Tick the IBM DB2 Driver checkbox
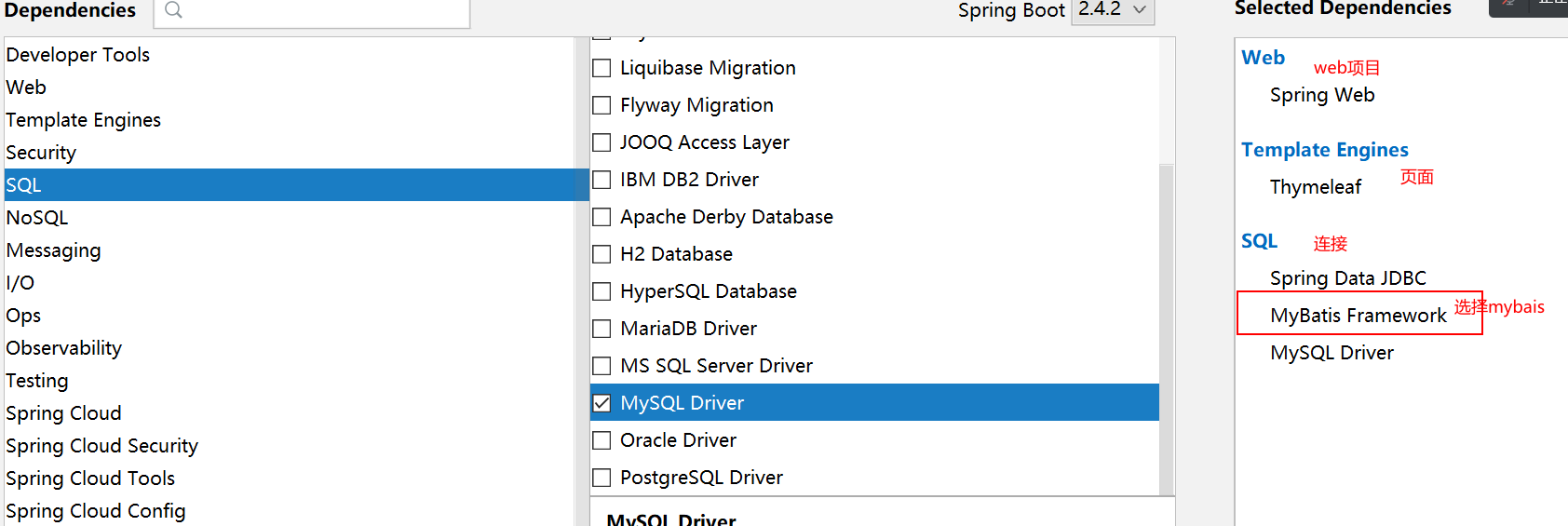1568x526 pixels. click(x=602, y=180)
